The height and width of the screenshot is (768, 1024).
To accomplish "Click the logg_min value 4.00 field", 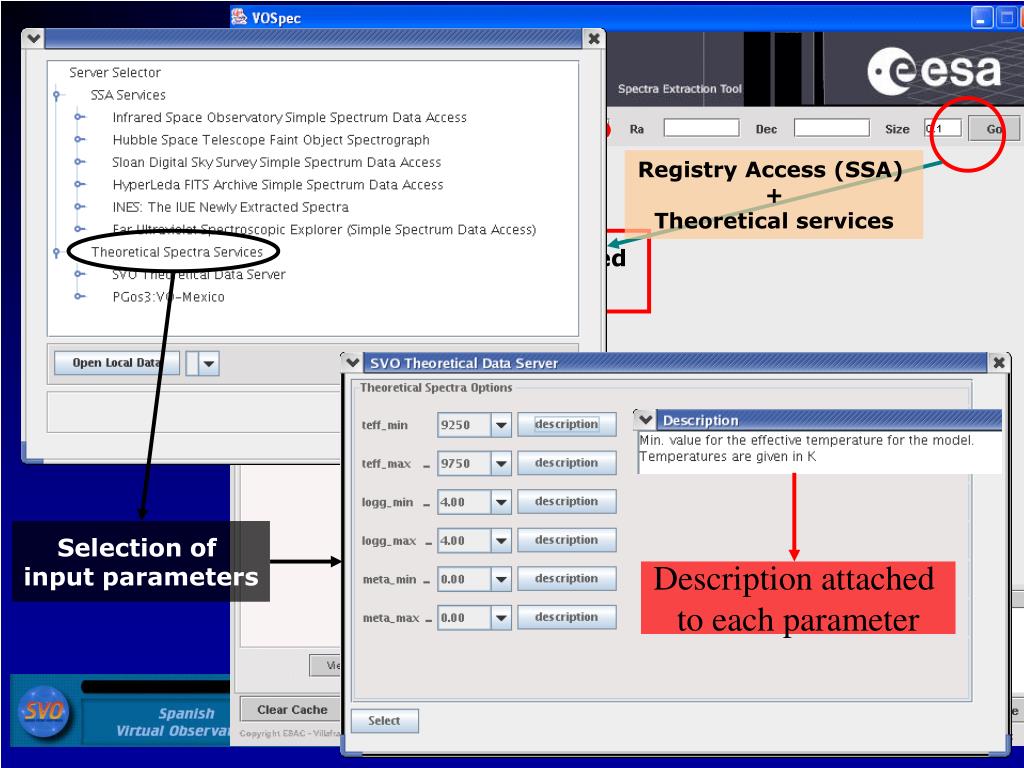I will (464, 502).
